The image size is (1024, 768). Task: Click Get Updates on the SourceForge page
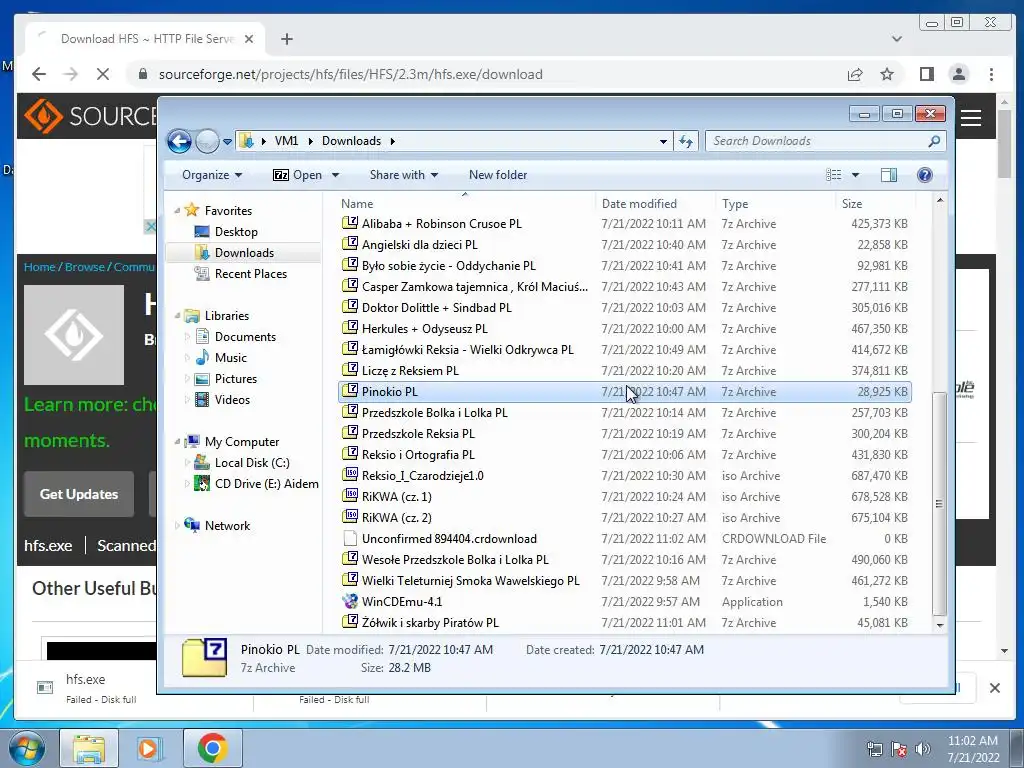point(79,494)
